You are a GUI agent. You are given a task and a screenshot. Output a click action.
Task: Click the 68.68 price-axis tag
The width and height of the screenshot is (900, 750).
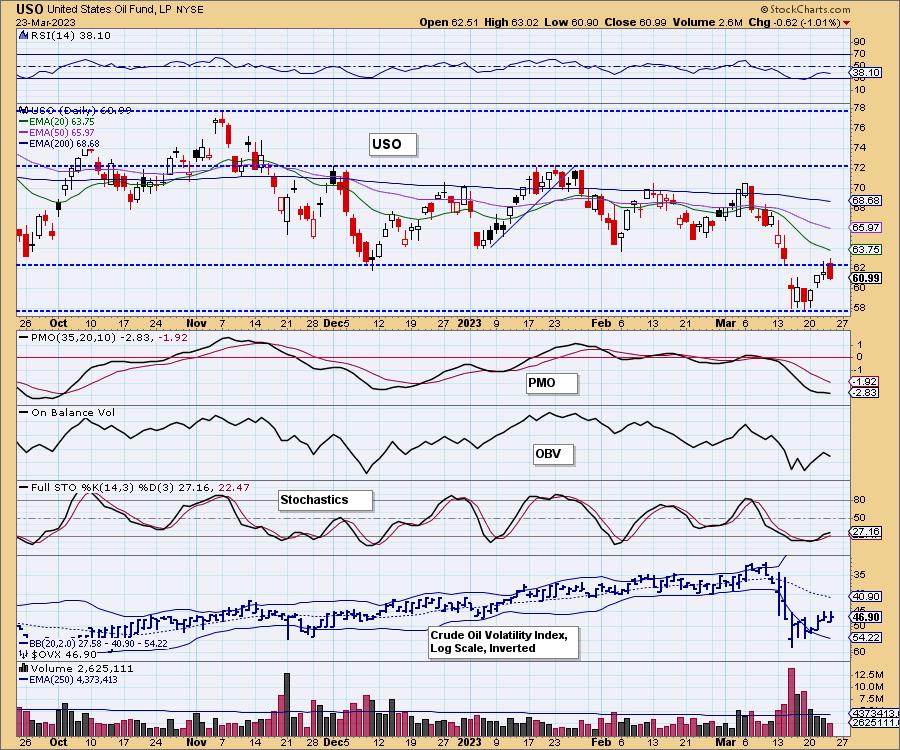point(866,201)
